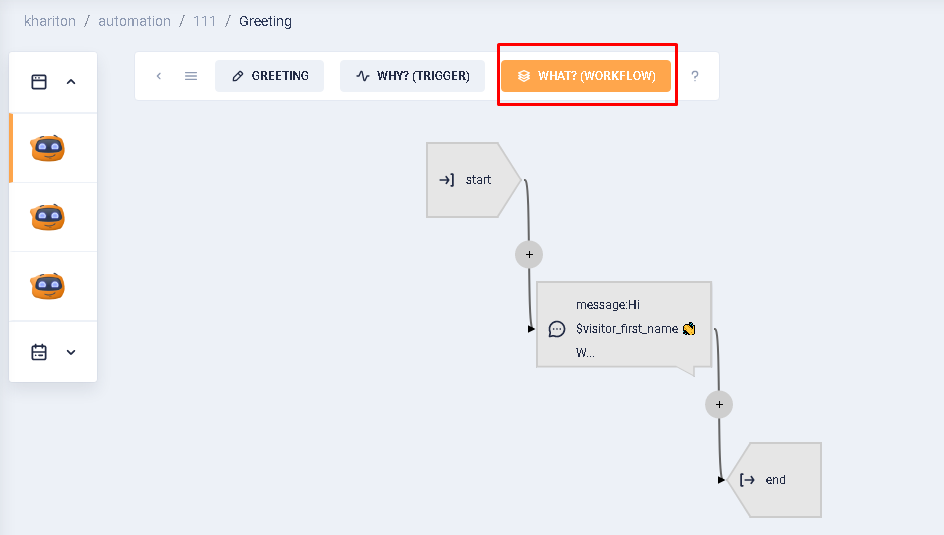The width and height of the screenshot is (944, 535).
Task: Add step after the start node
Action: (x=529, y=254)
